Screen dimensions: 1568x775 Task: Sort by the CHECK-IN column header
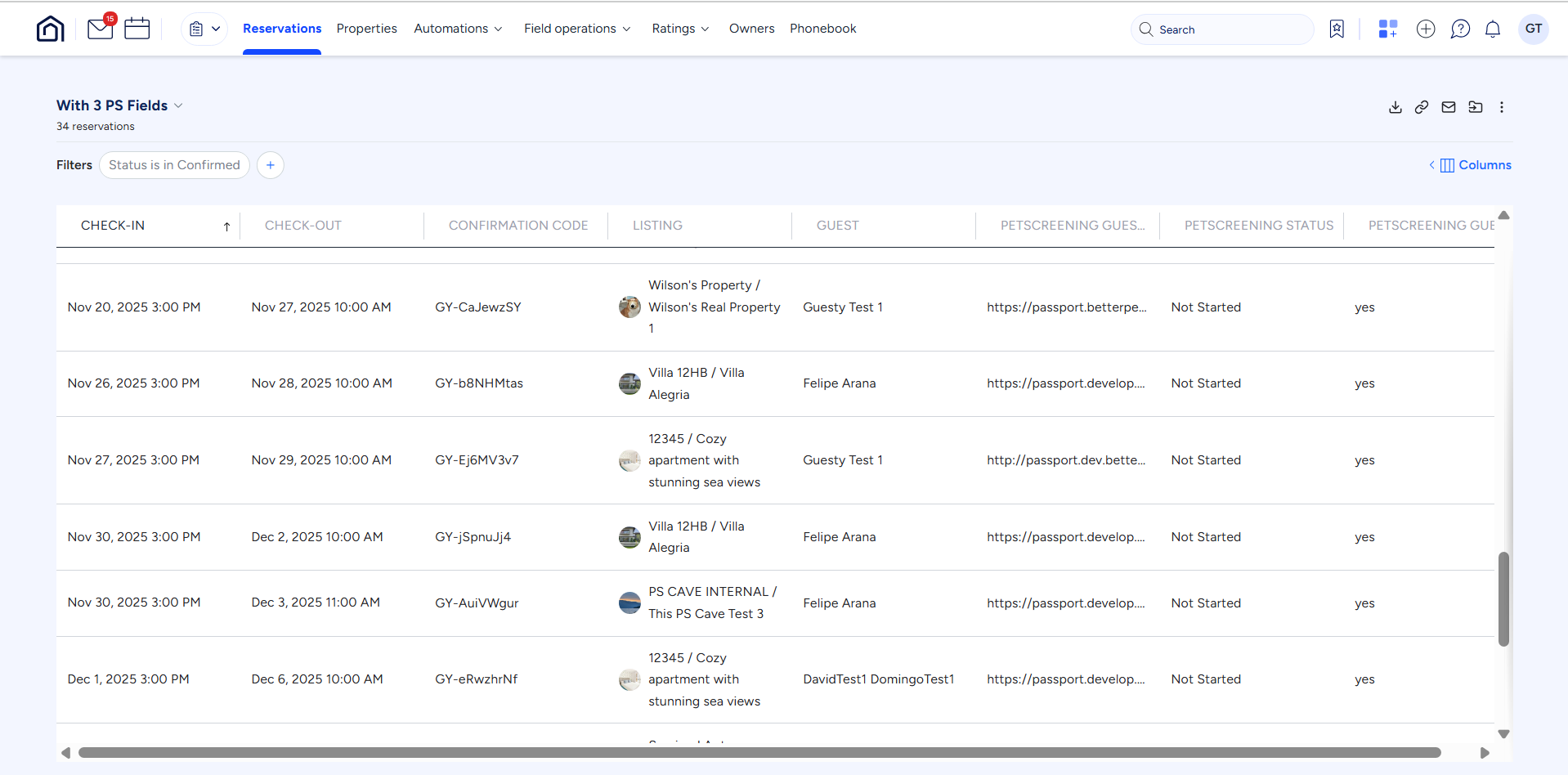pos(113,226)
